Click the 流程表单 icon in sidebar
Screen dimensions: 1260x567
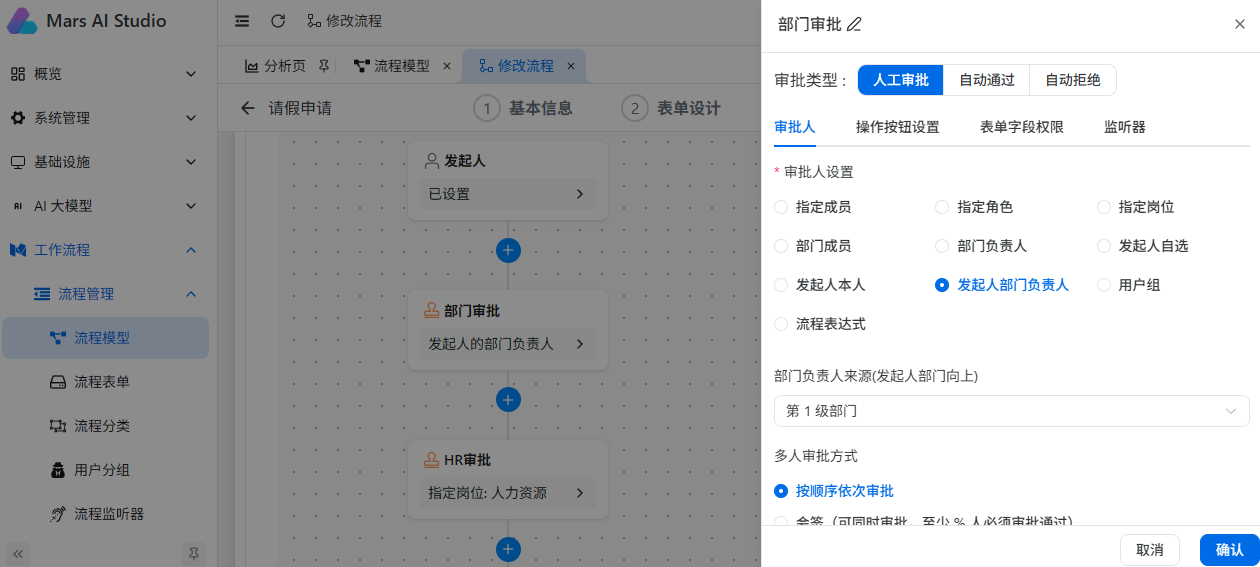coord(58,382)
